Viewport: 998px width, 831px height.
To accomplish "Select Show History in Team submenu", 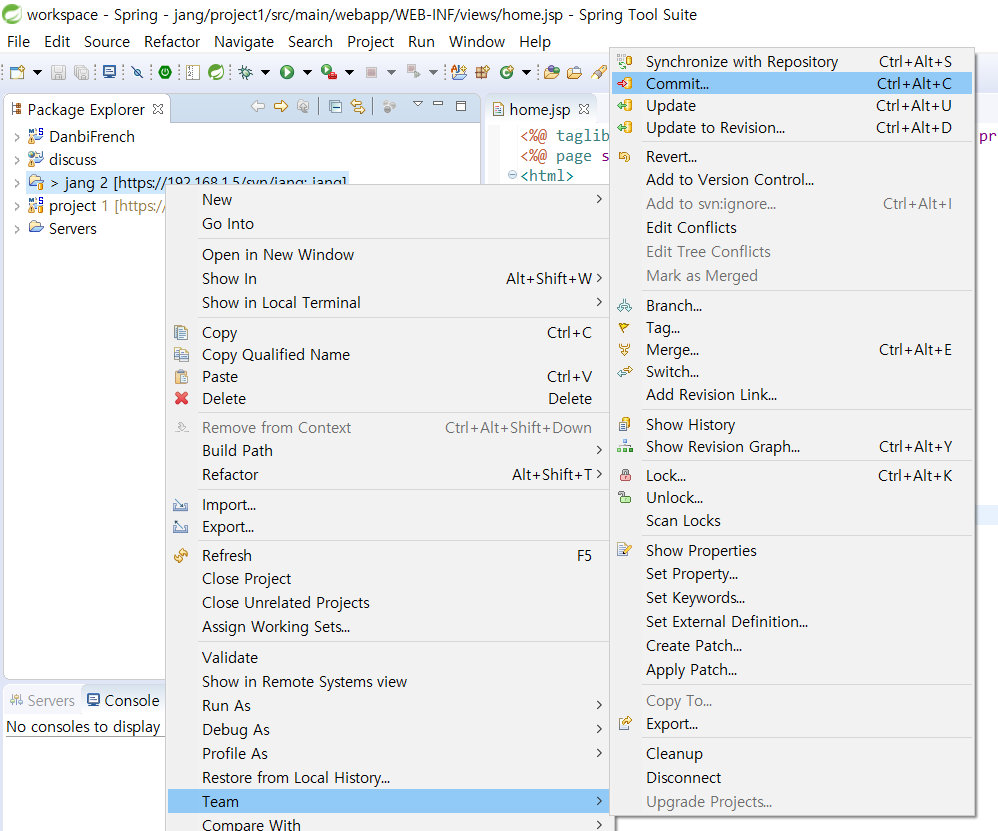I will point(792,424).
